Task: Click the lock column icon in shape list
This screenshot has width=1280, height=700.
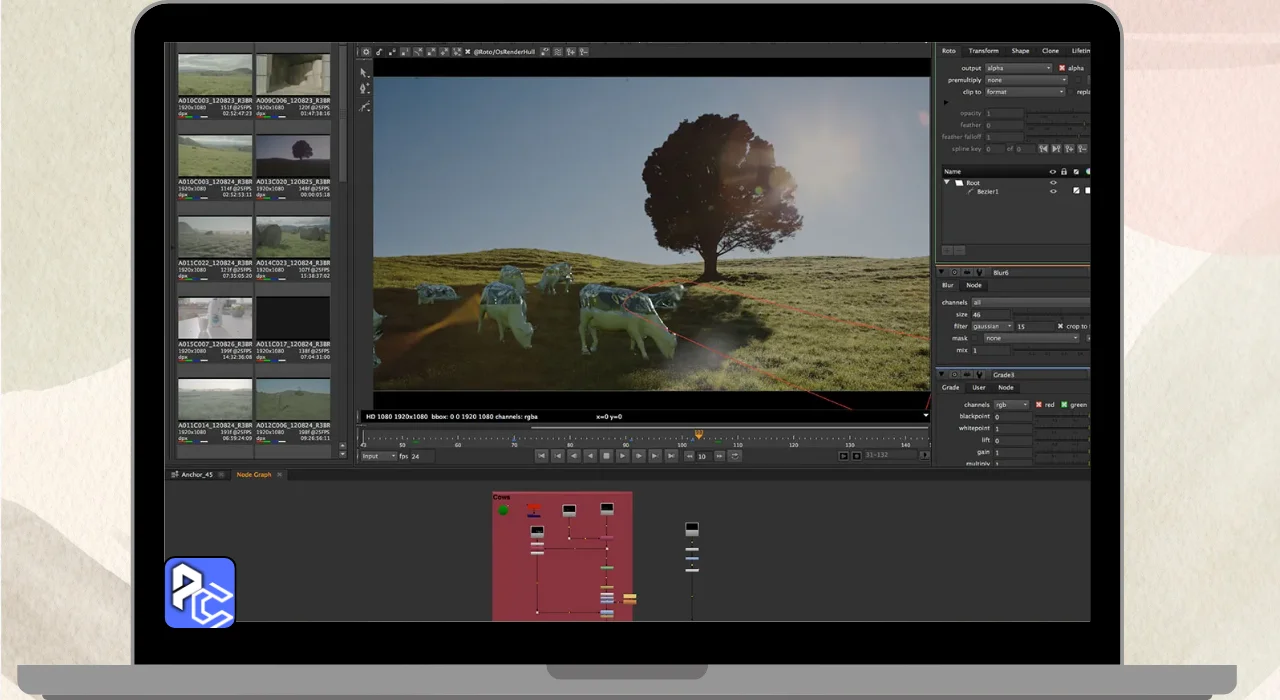Action: point(1064,171)
